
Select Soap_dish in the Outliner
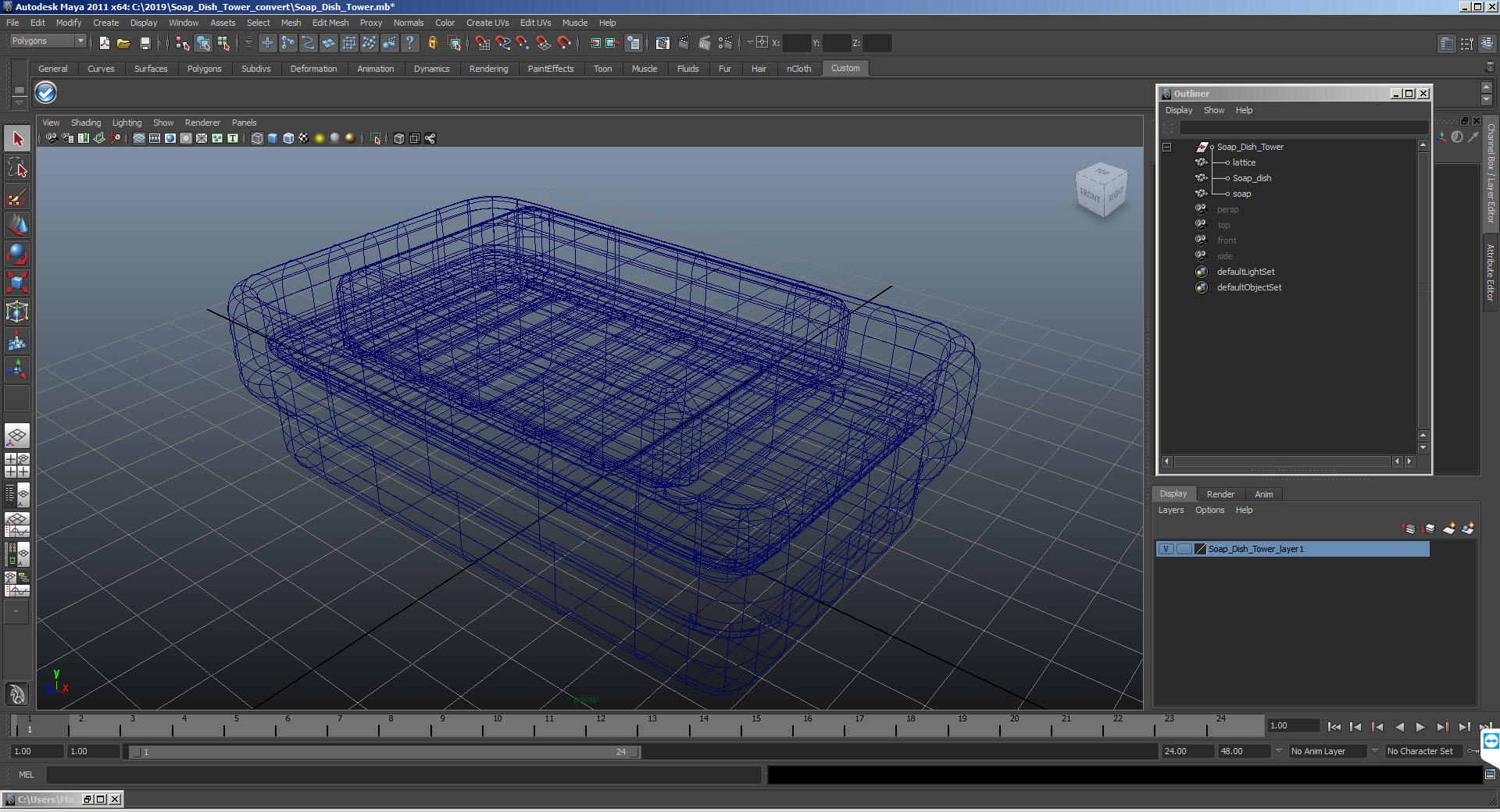(x=1252, y=178)
